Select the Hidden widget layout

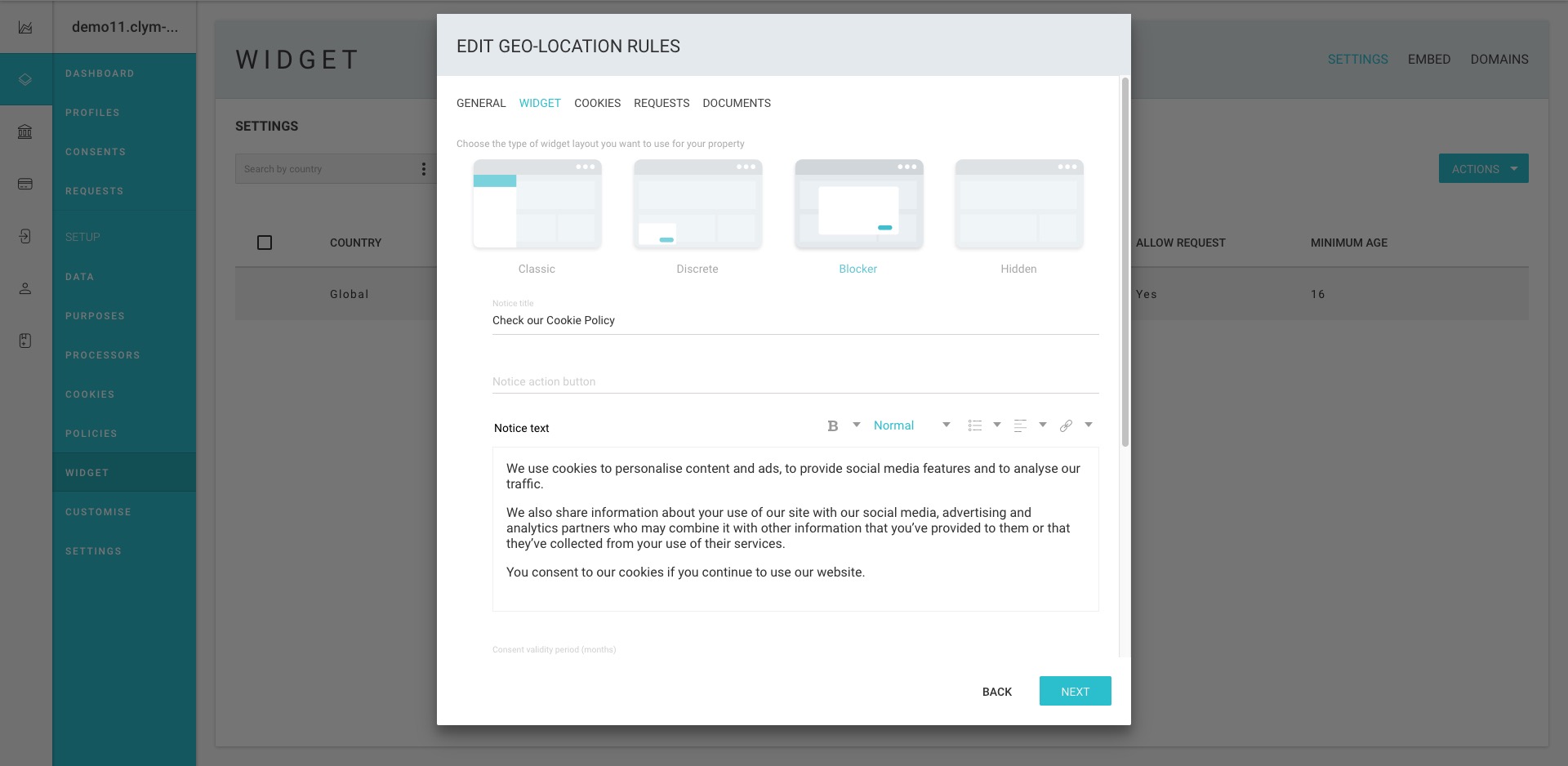1019,216
